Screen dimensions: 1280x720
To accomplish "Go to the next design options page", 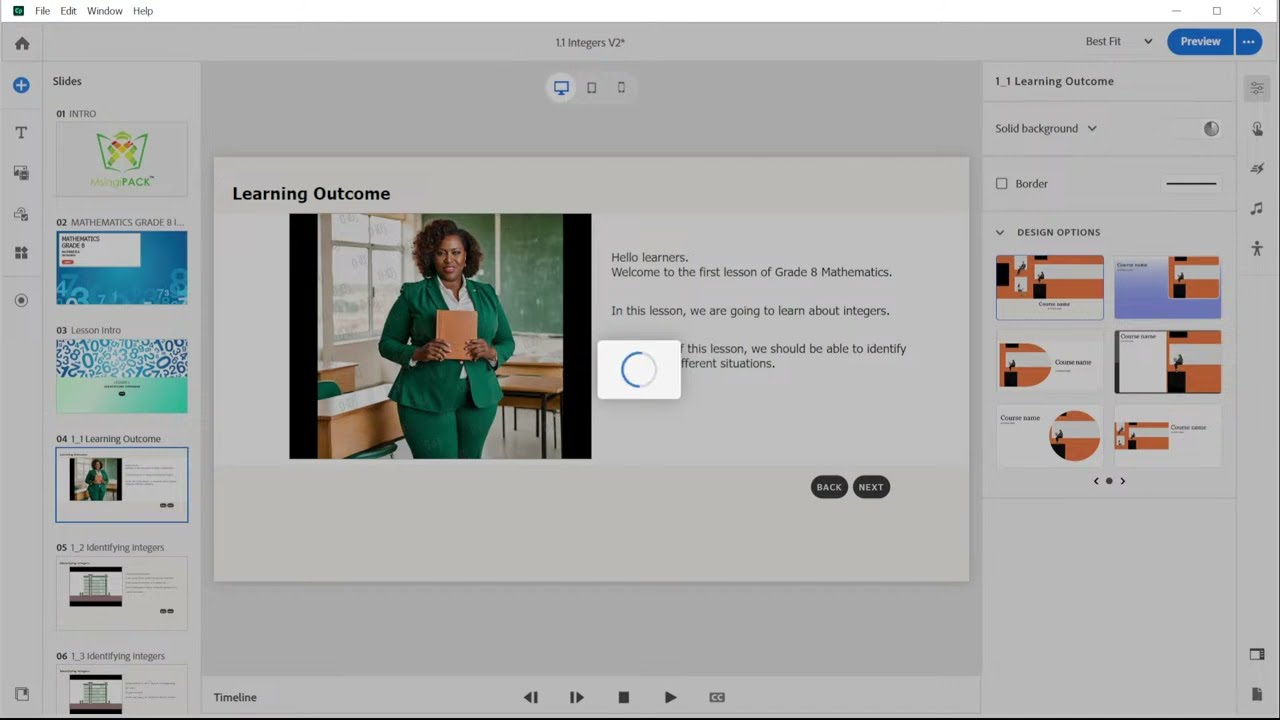I will (1122, 481).
